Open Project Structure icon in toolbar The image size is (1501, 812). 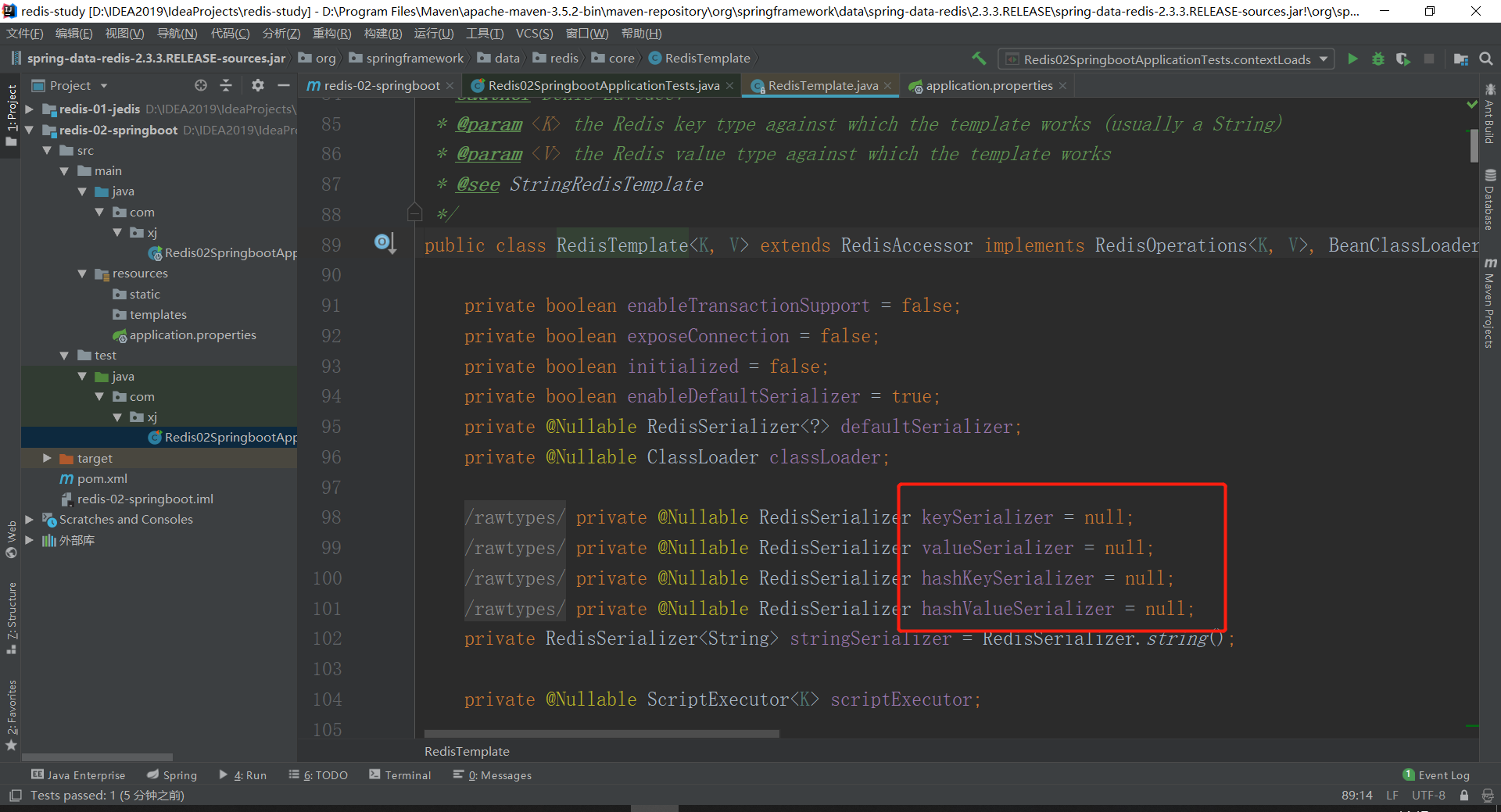pyautogui.click(x=1460, y=59)
